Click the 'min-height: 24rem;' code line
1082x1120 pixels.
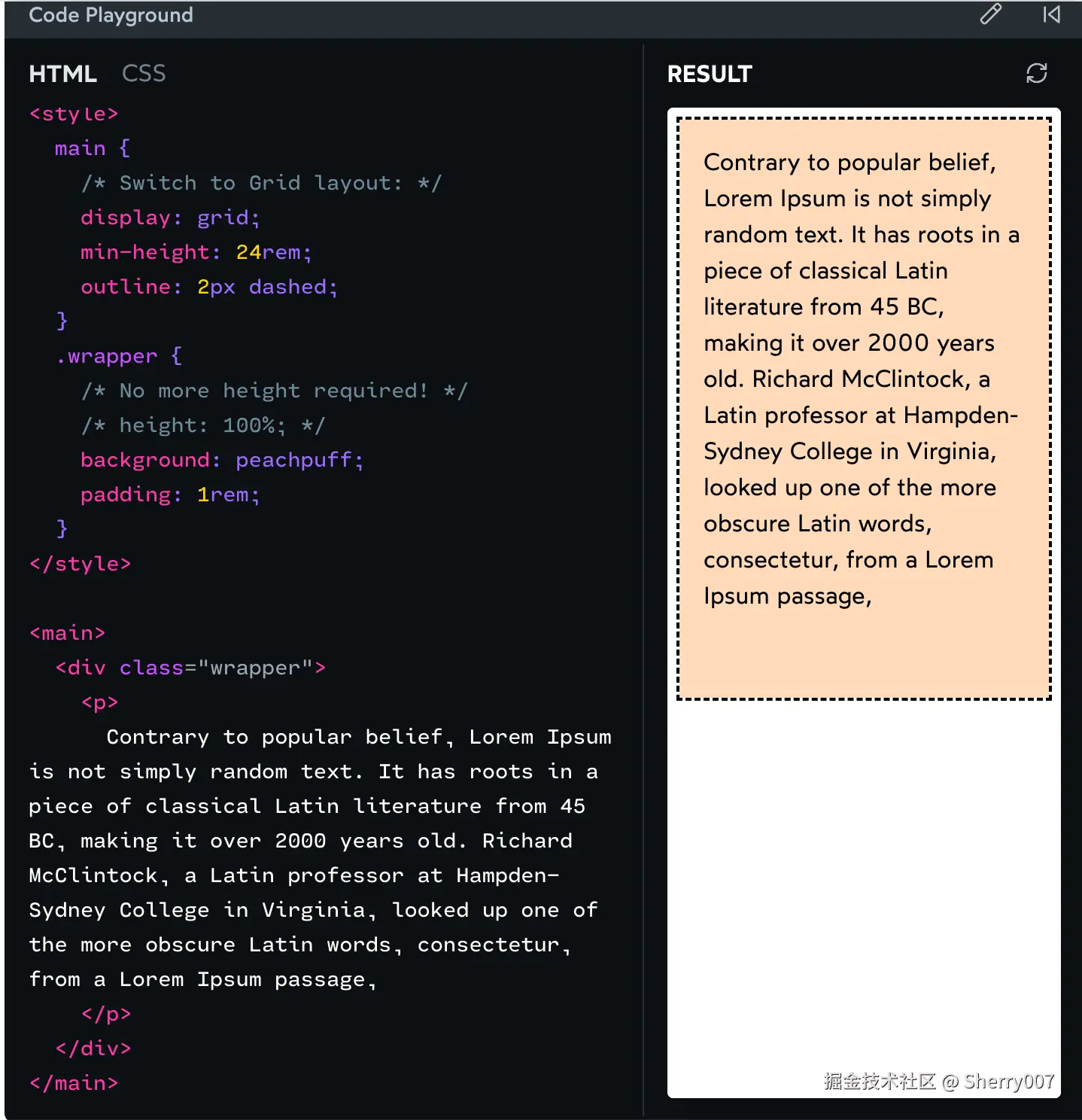coord(196,252)
